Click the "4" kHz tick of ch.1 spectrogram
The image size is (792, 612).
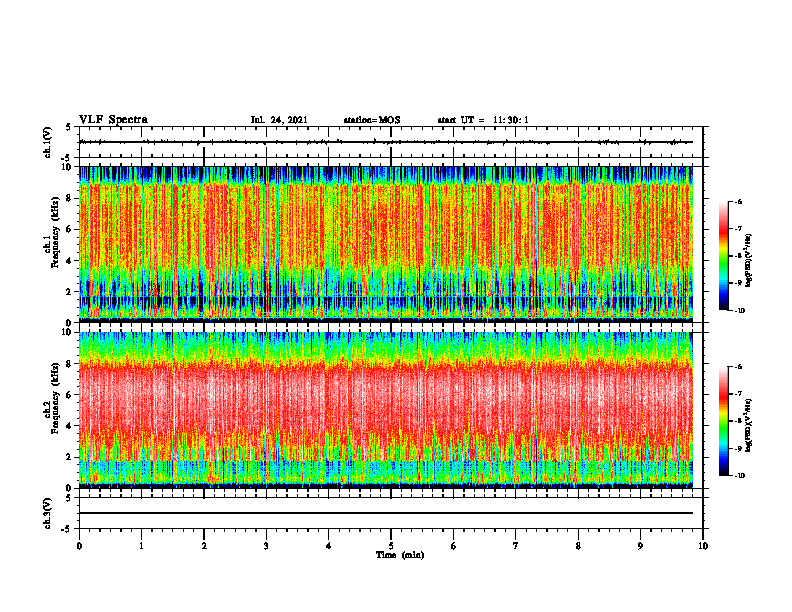(x=70, y=261)
